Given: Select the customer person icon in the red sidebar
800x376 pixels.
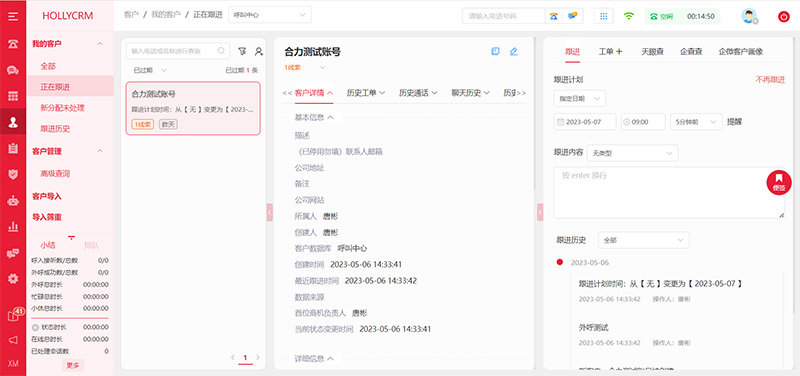Looking at the screenshot, I should point(13,122).
